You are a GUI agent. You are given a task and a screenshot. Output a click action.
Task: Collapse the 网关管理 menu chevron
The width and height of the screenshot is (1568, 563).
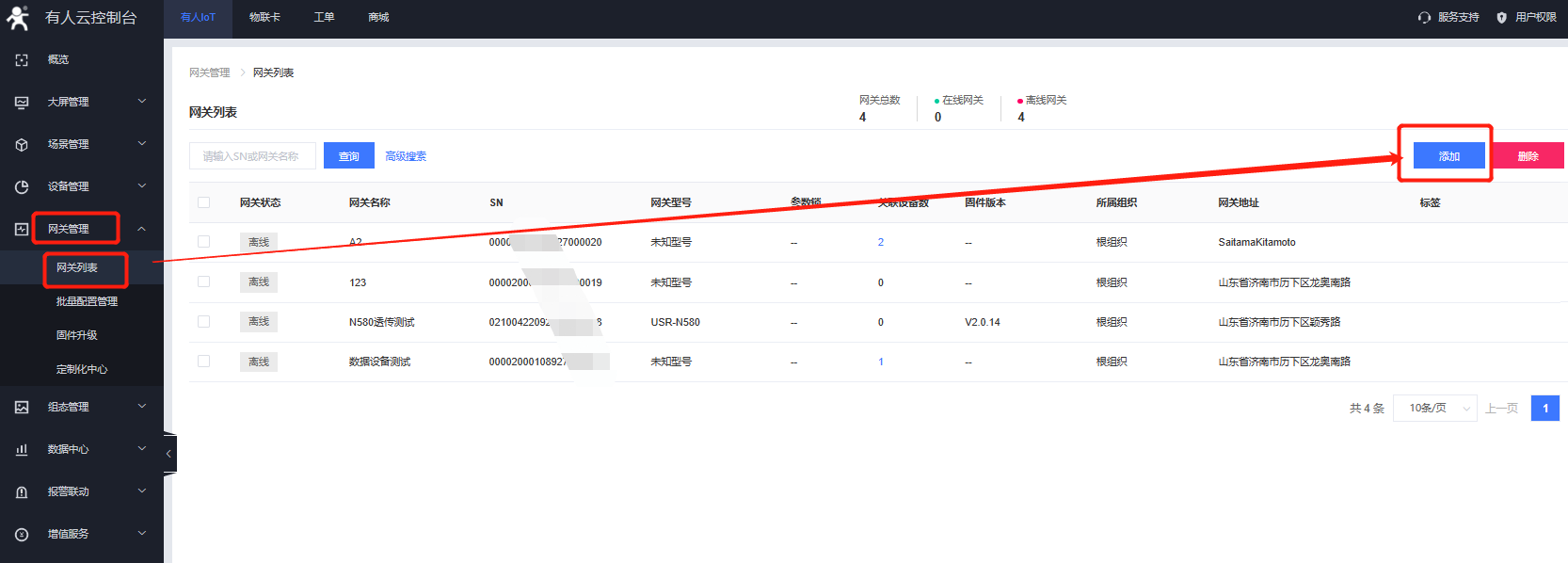142,229
